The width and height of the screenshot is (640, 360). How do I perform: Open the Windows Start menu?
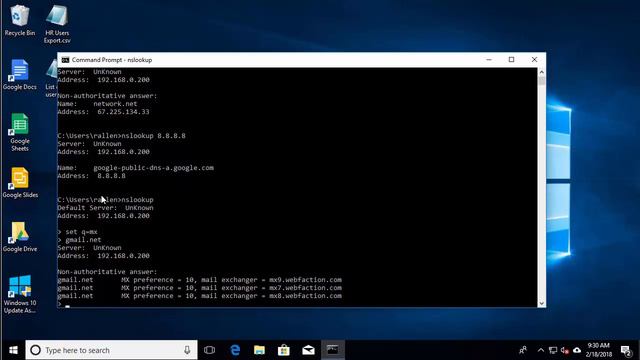coord(13,350)
